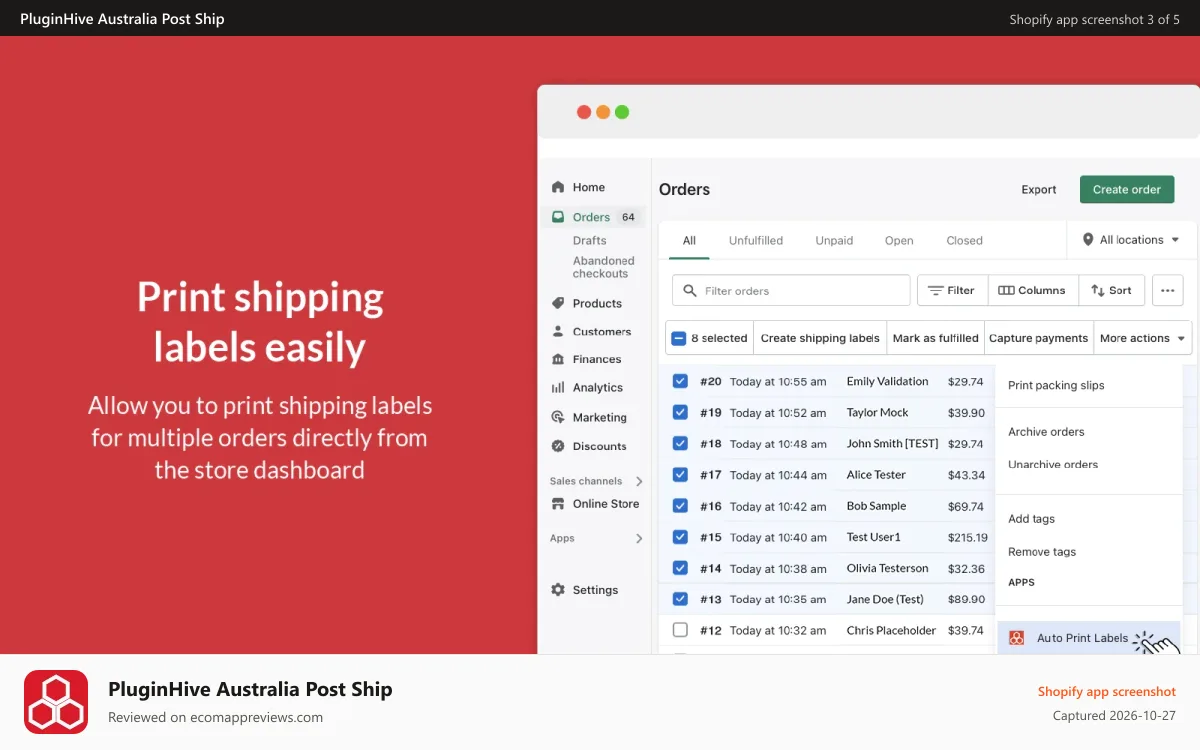Click the $215.19 order total
The image size is (1200, 750).
tap(968, 537)
